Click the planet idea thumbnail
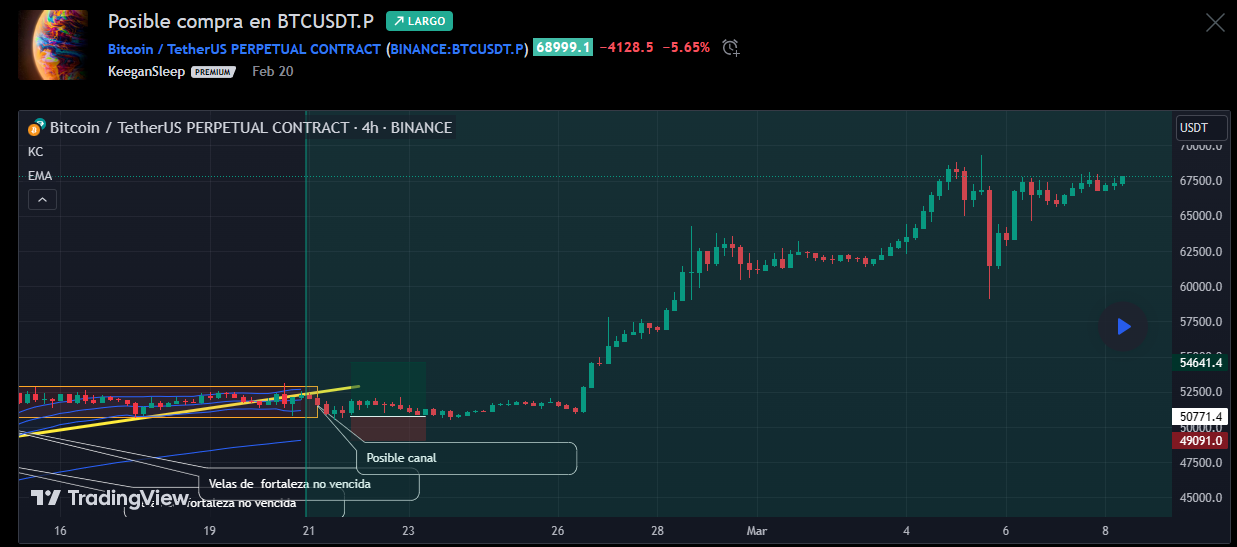This screenshot has width=1237, height=547. [53, 45]
